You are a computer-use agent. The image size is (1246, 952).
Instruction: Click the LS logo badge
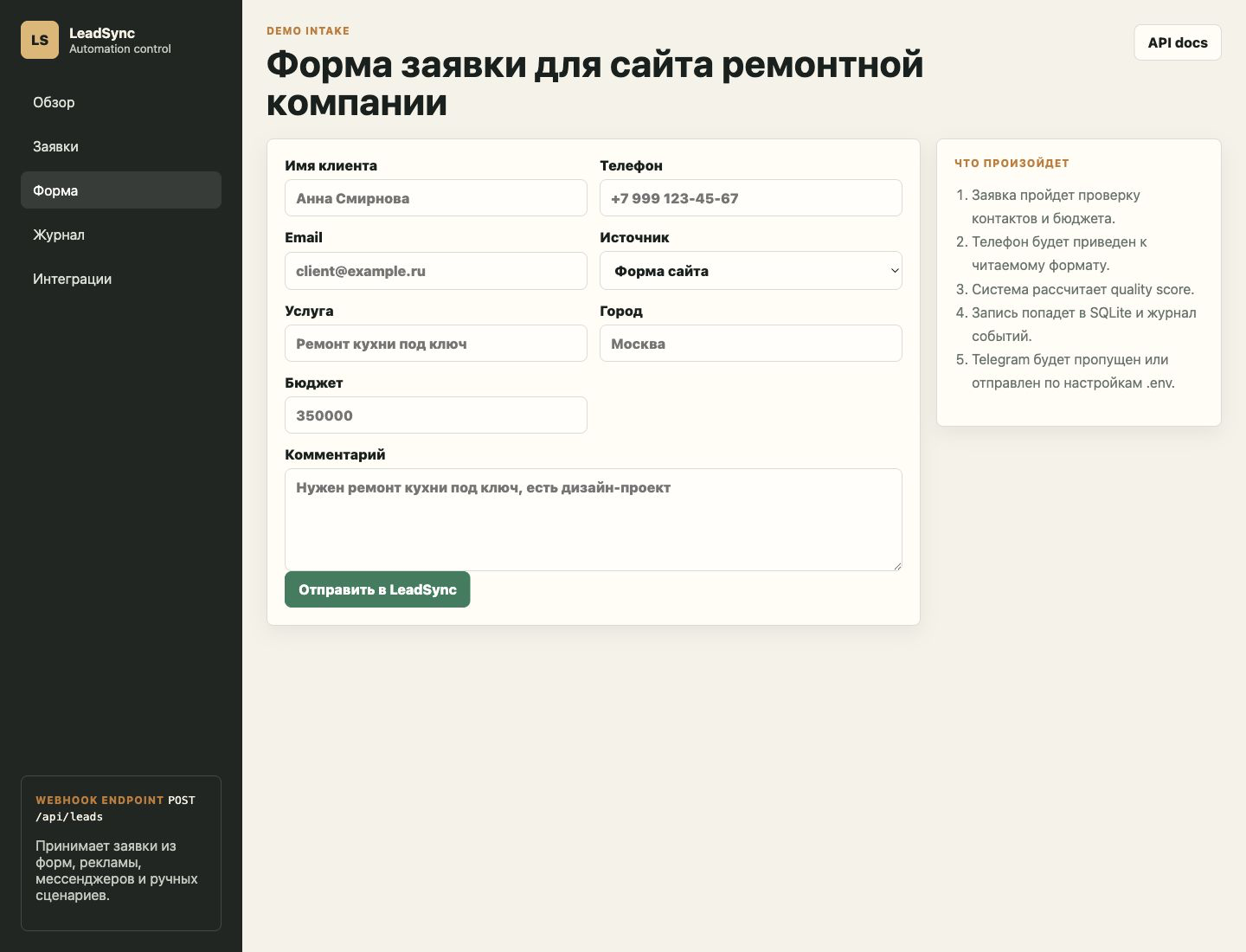click(x=40, y=40)
